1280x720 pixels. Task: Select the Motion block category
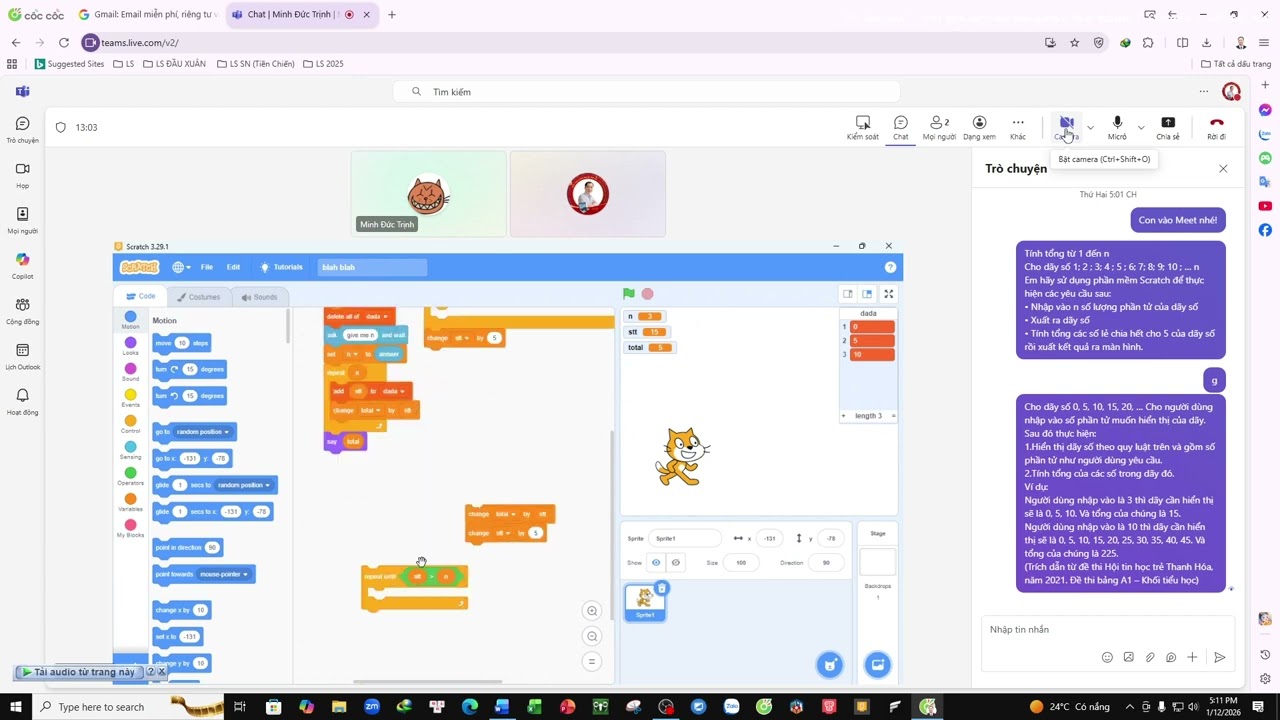point(130,320)
